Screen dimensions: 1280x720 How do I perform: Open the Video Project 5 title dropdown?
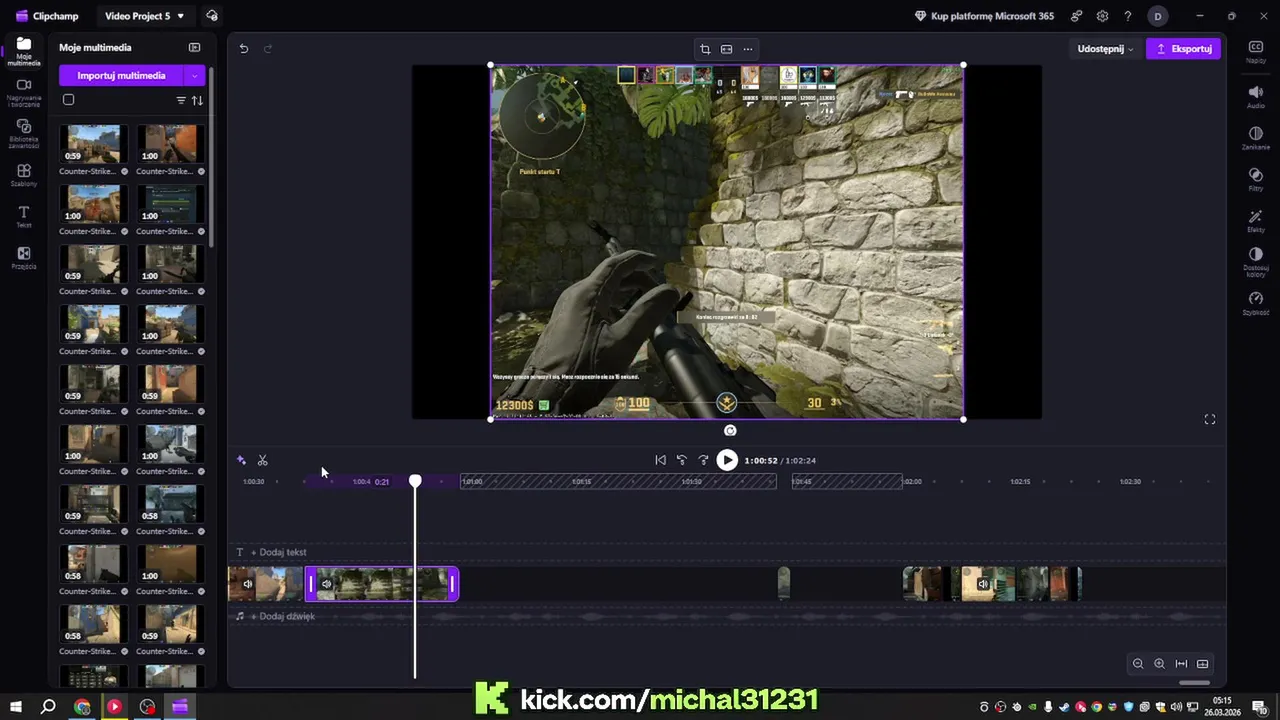[x=145, y=16]
